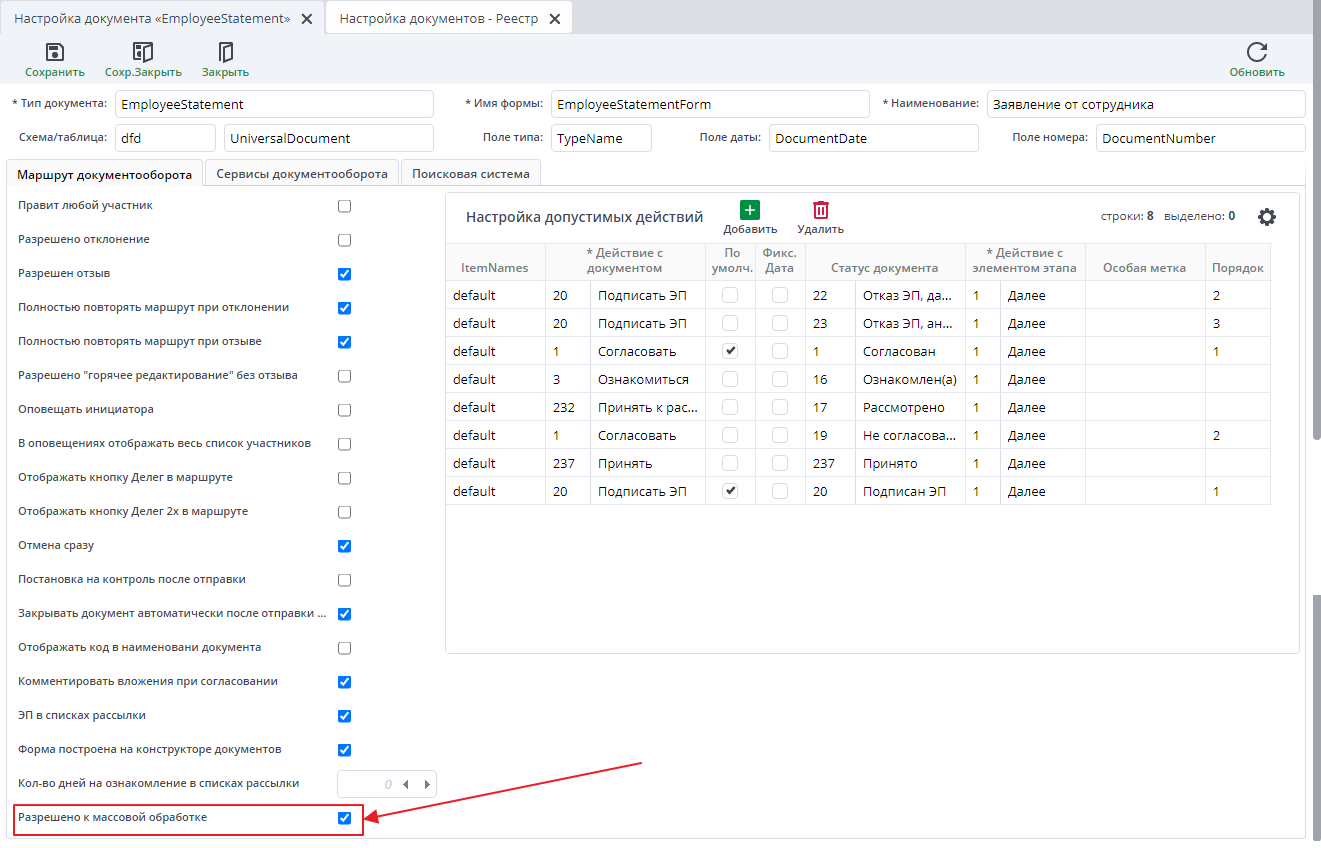This screenshot has width=1321, height=848.
Task: Open the grid settings gear icon
Action: [1267, 217]
